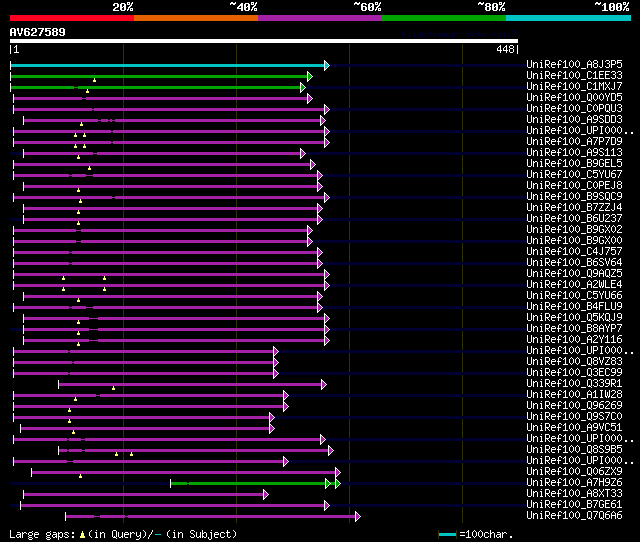Click the green arrowhead ending the UniRef100_C1MXJ7 alignment
Viewport: 640px width, 542px height.
point(303,87)
